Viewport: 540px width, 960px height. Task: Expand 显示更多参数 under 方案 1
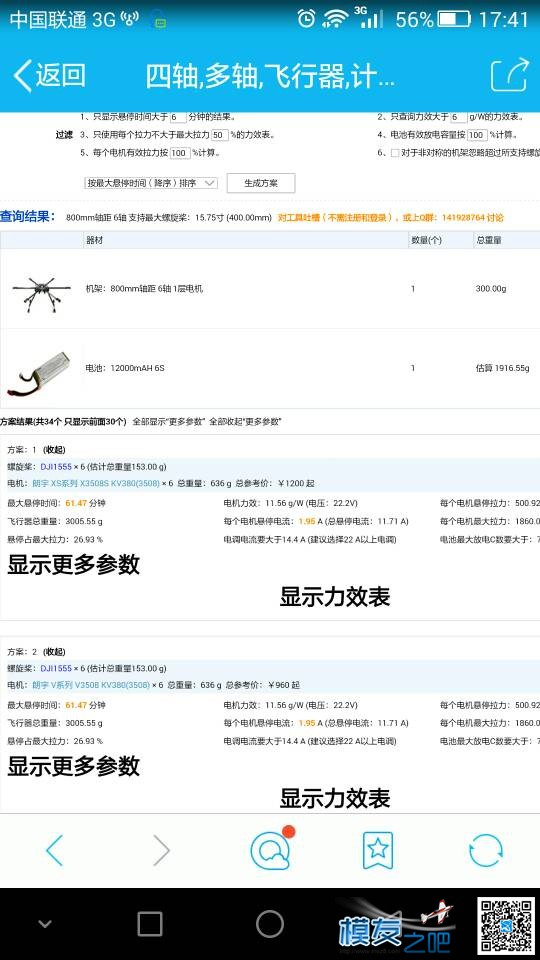click(73, 564)
